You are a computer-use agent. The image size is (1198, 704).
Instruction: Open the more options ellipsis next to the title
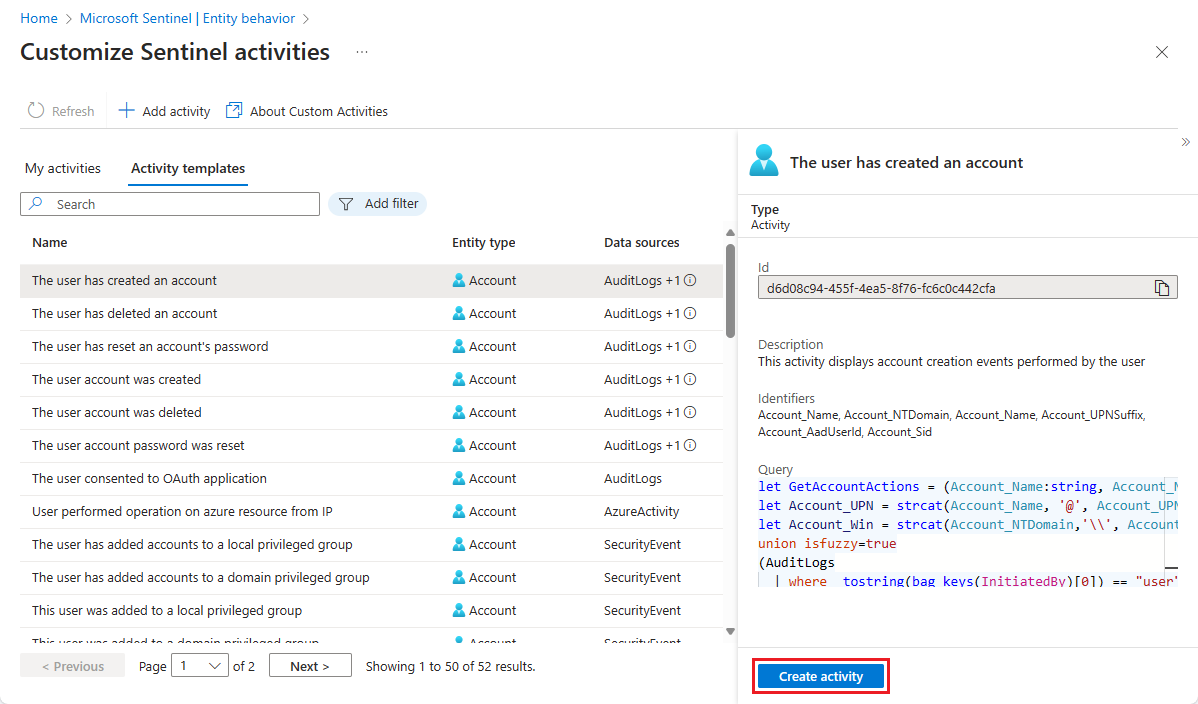pyautogui.click(x=361, y=52)
